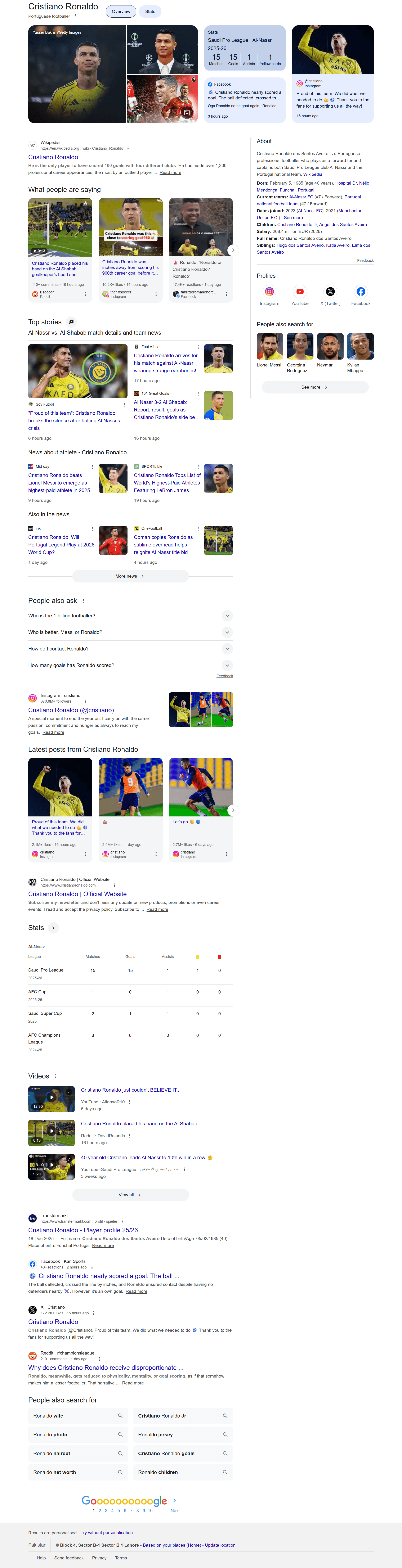
Task: Open three-dot menu beside People also ask
Action: click(x=84, y=601)
